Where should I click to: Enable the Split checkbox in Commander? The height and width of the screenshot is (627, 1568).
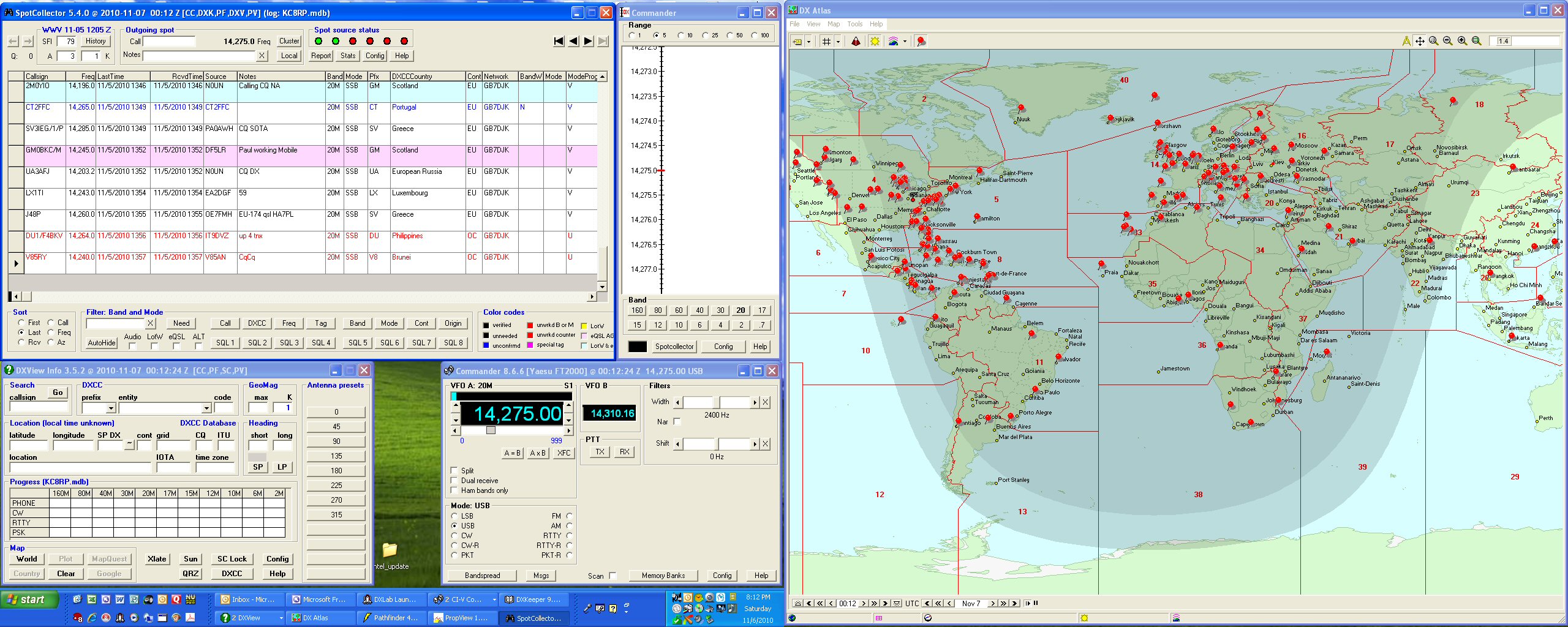click(x=454, y=470)
